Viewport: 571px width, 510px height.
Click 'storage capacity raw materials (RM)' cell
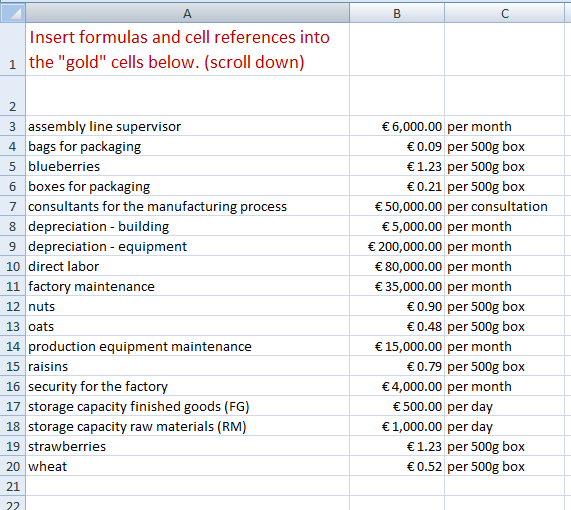188,426
